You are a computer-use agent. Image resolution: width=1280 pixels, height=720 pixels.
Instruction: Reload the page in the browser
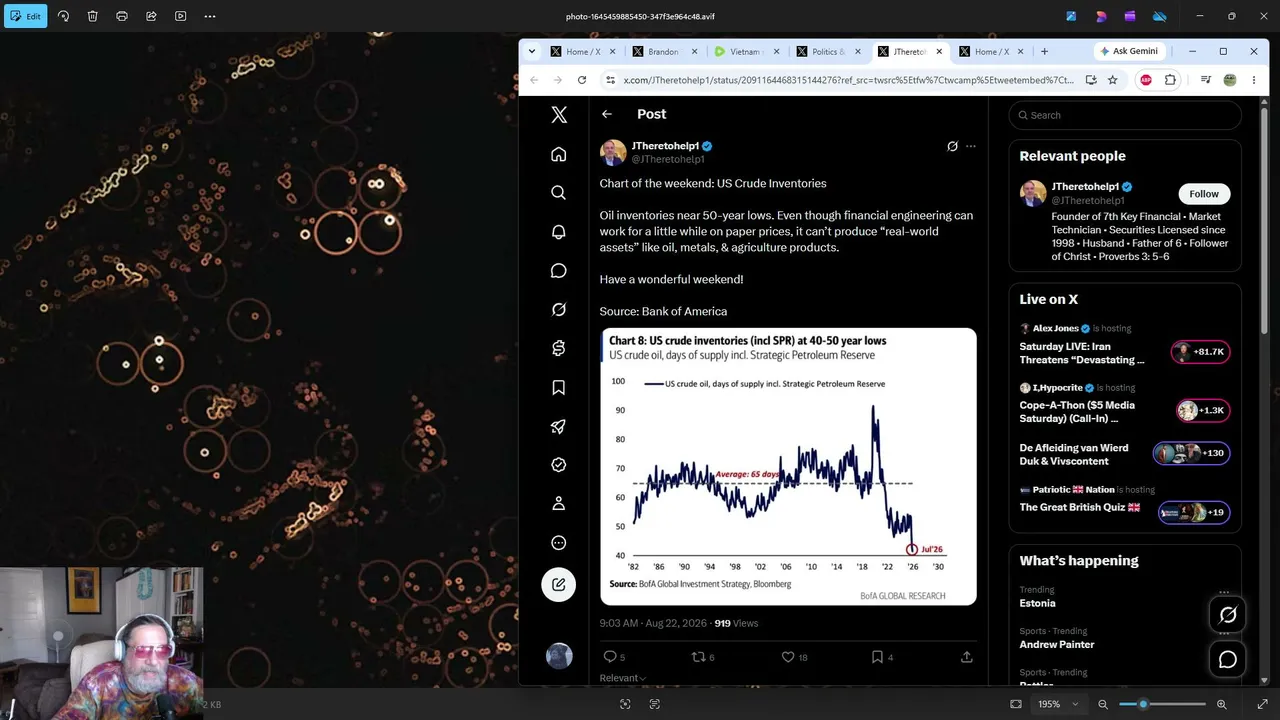580,80
